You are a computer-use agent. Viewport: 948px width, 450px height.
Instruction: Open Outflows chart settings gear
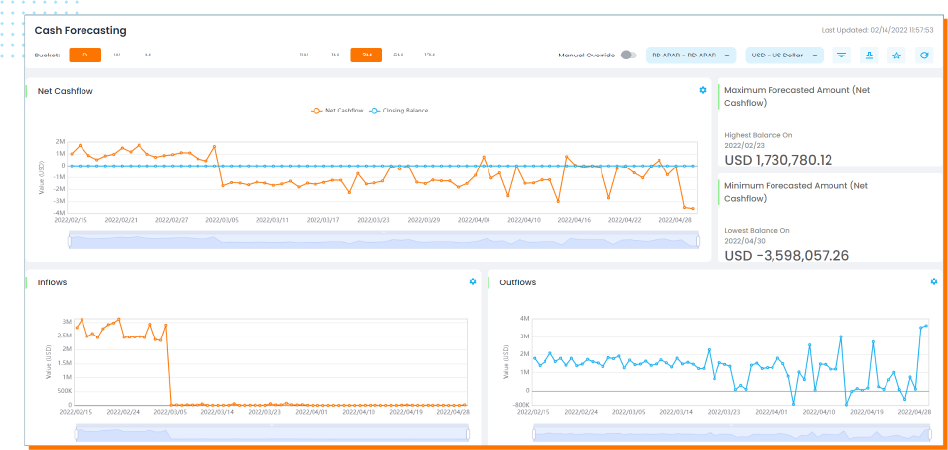pyautogui.click(x=933, y=281)
